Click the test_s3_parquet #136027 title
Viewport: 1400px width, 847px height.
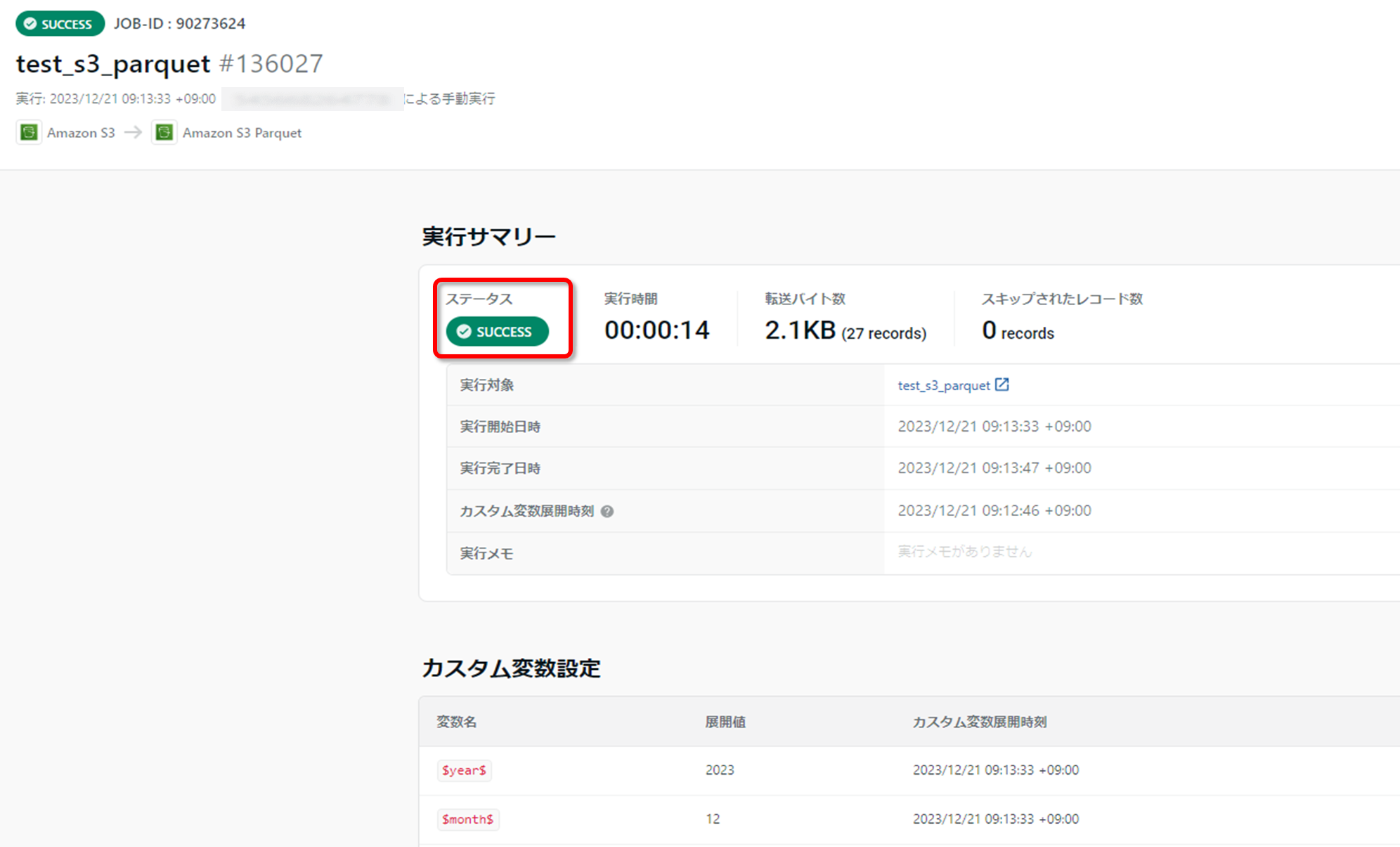click(x=169, y=64)
